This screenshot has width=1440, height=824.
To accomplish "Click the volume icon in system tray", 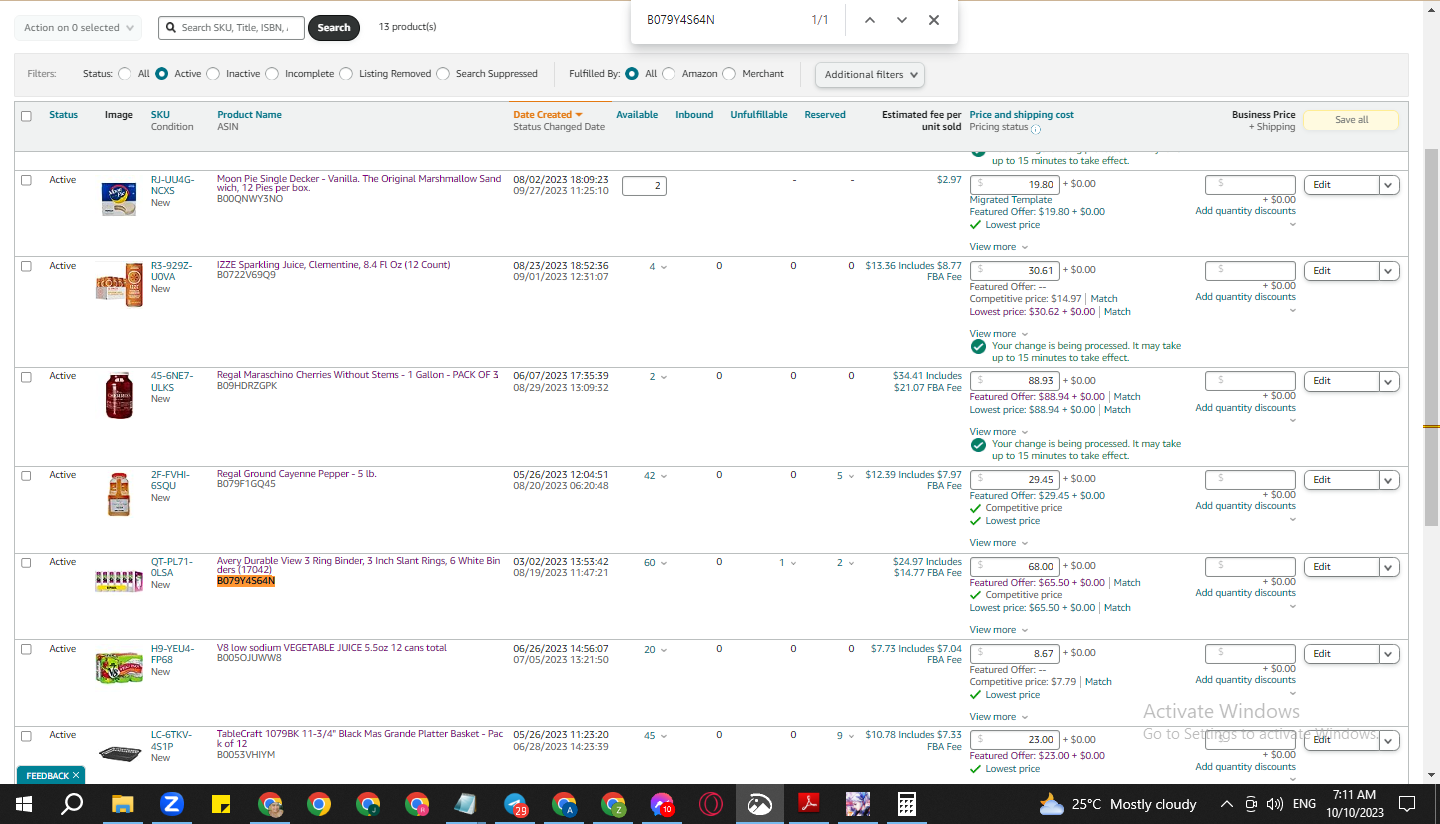I will 1274,804.
